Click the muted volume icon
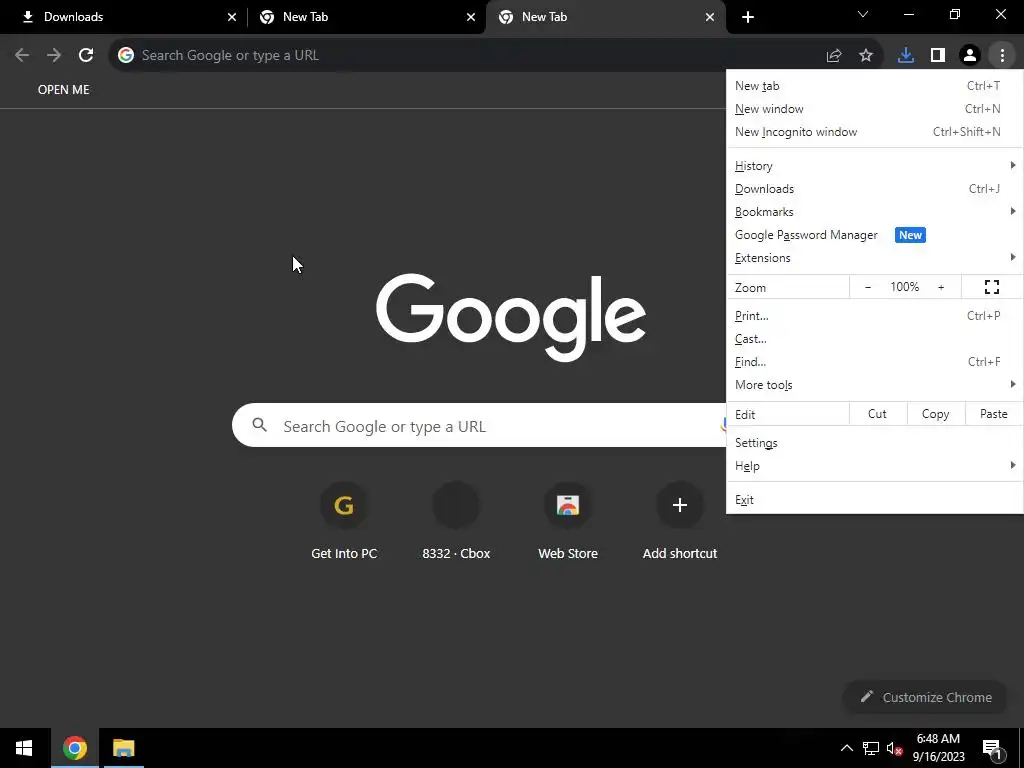 tap(894, 748)
